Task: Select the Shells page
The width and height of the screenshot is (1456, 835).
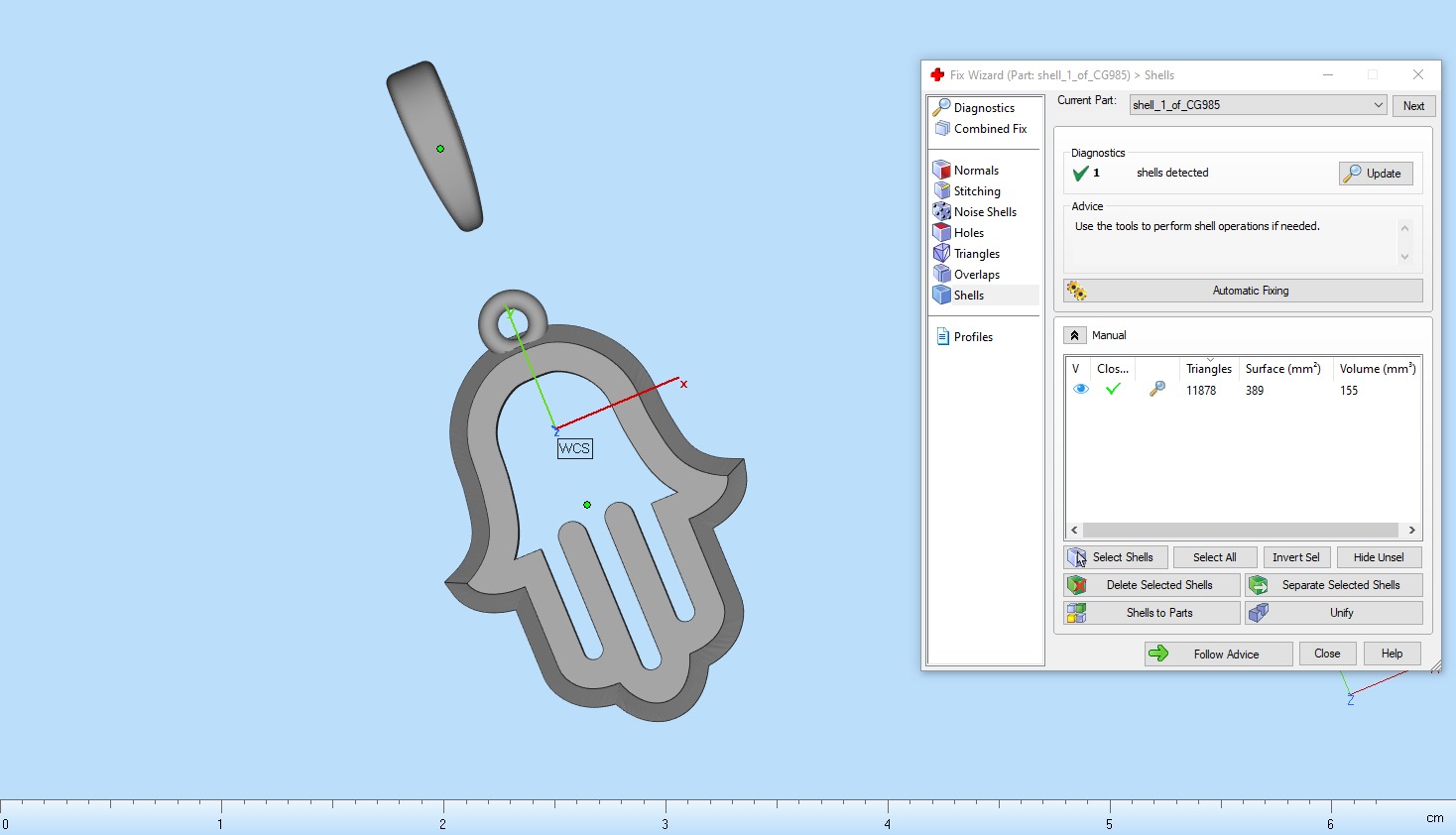Action: (x=969, y=296)
